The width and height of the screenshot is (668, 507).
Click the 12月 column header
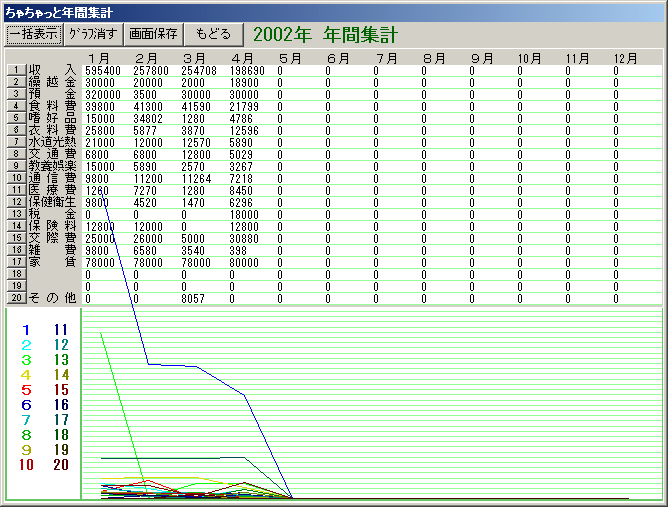coord(625,58)
